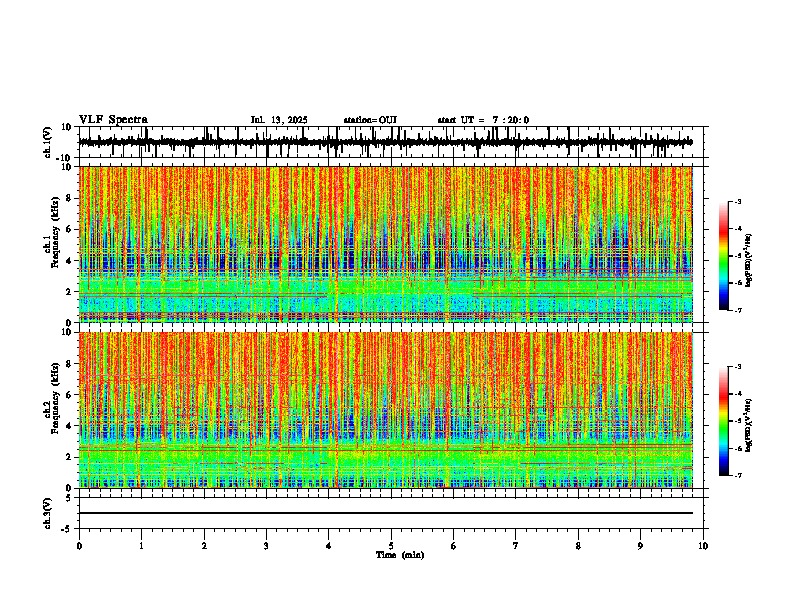Click the ch.2 colorbar log(PSD) unit label
792x612 pixels.
pyautogui.click(x=748, y=426)
